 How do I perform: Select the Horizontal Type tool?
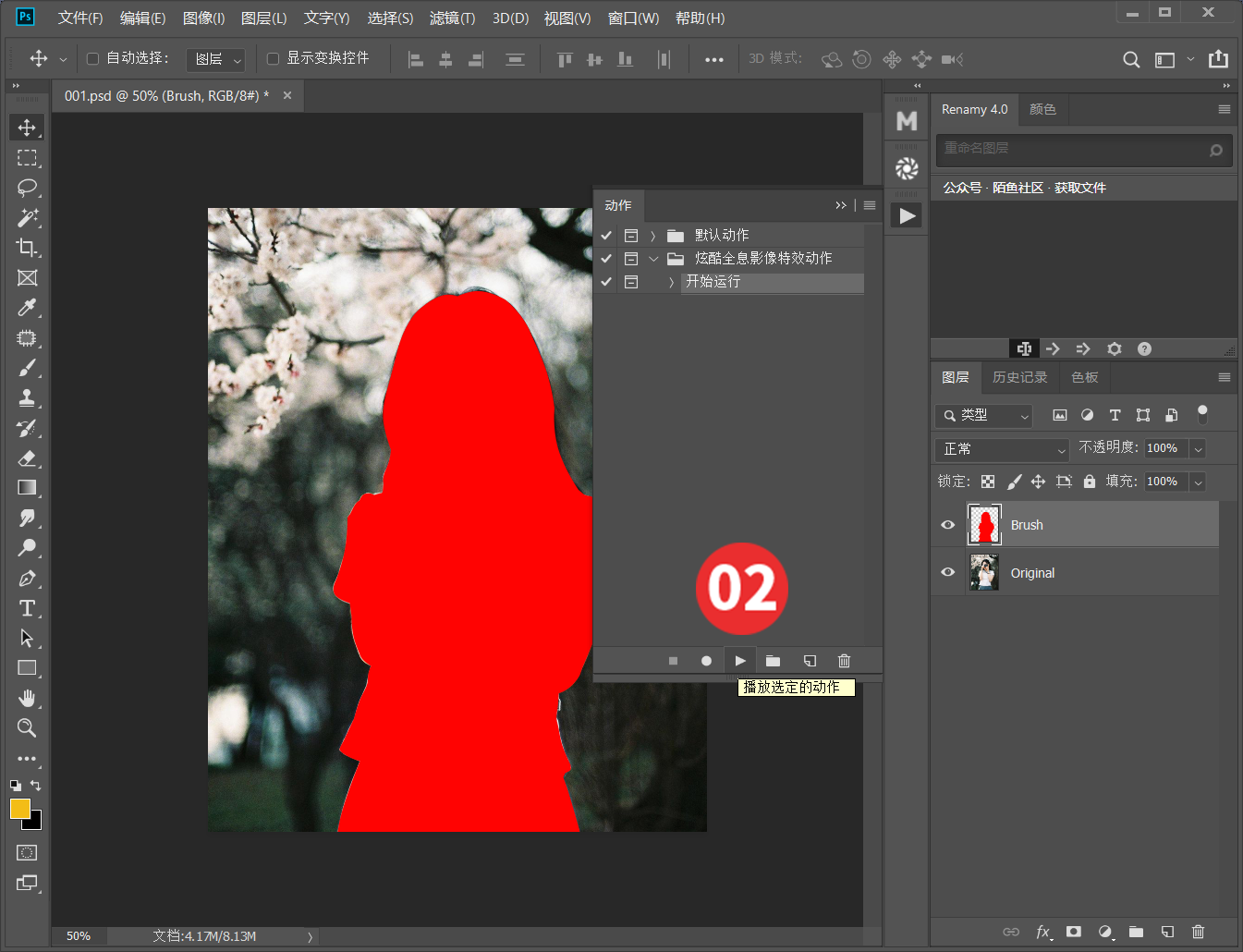click(x=27, y=608)
